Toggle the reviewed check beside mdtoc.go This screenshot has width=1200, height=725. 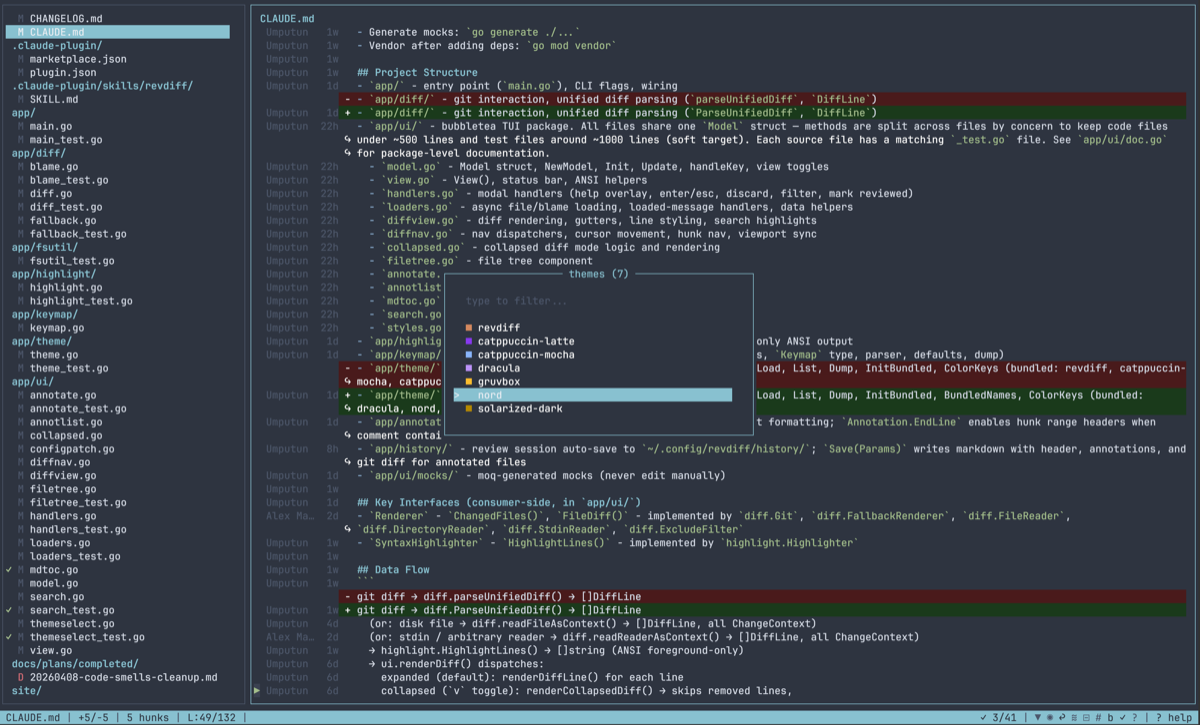tap(8, 570)
